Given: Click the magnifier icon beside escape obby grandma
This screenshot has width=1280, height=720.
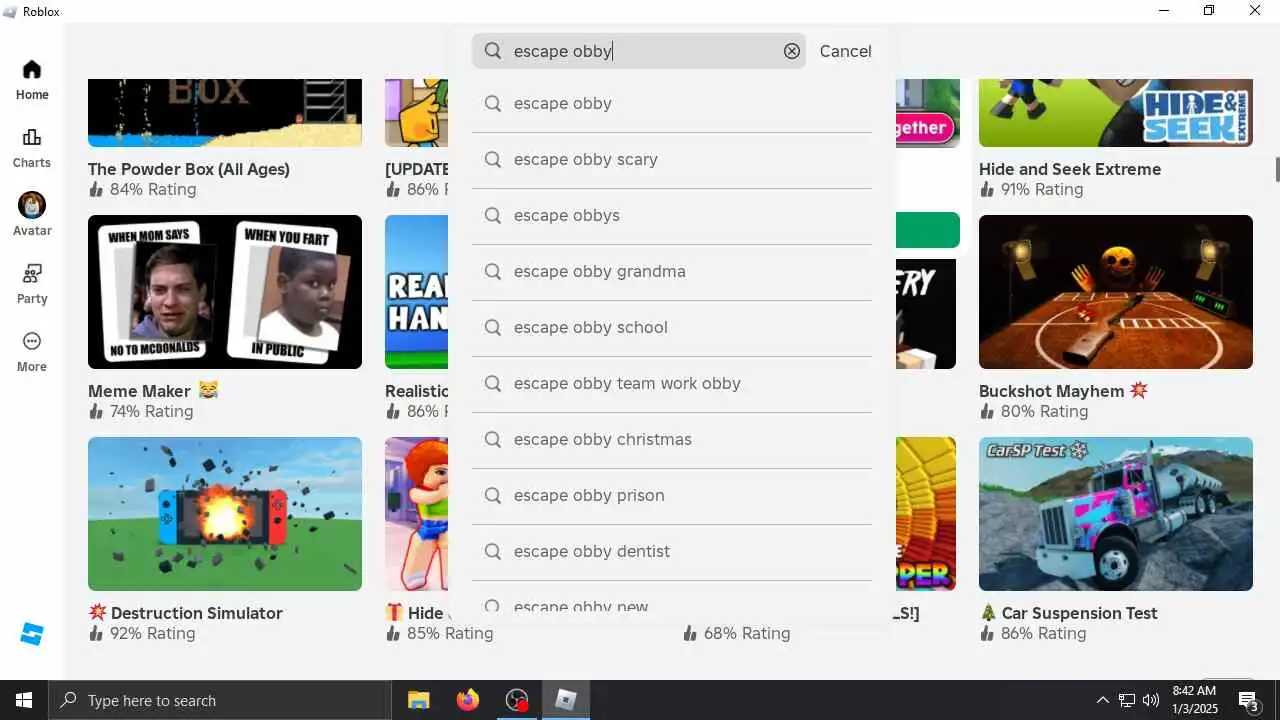Looking at the screenshot, I should coord(493,271).
